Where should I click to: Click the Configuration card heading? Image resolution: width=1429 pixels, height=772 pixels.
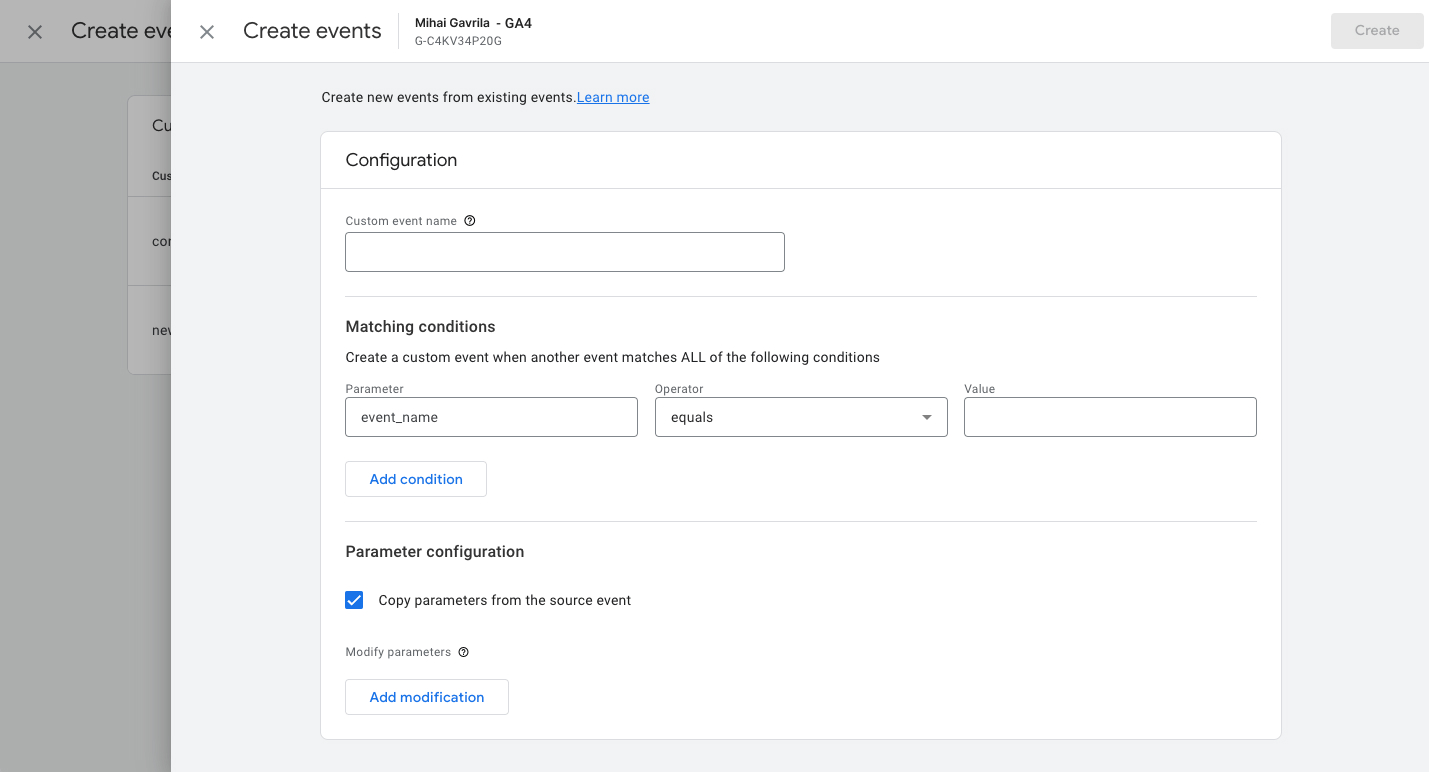tap(401, 160)
